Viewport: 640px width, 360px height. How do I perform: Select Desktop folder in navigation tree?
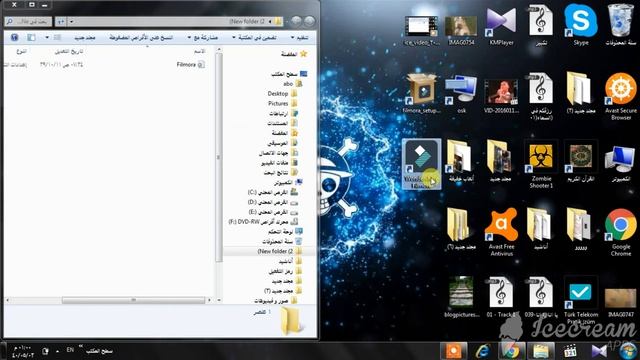click(282, 93)
